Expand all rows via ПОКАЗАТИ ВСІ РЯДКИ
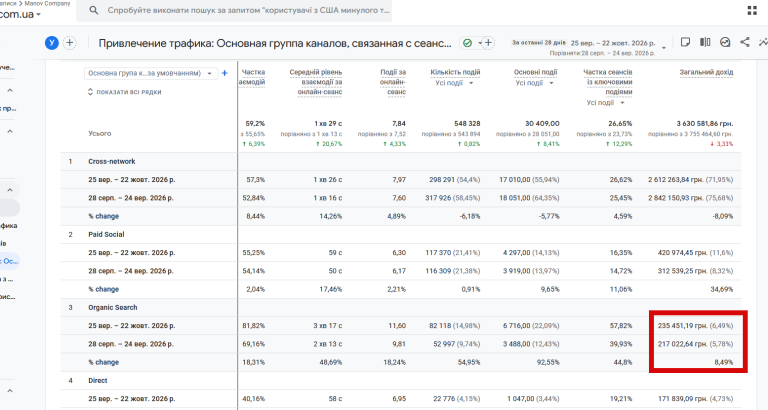The width and height of the screenshot is (768, 410). (124, 92)
